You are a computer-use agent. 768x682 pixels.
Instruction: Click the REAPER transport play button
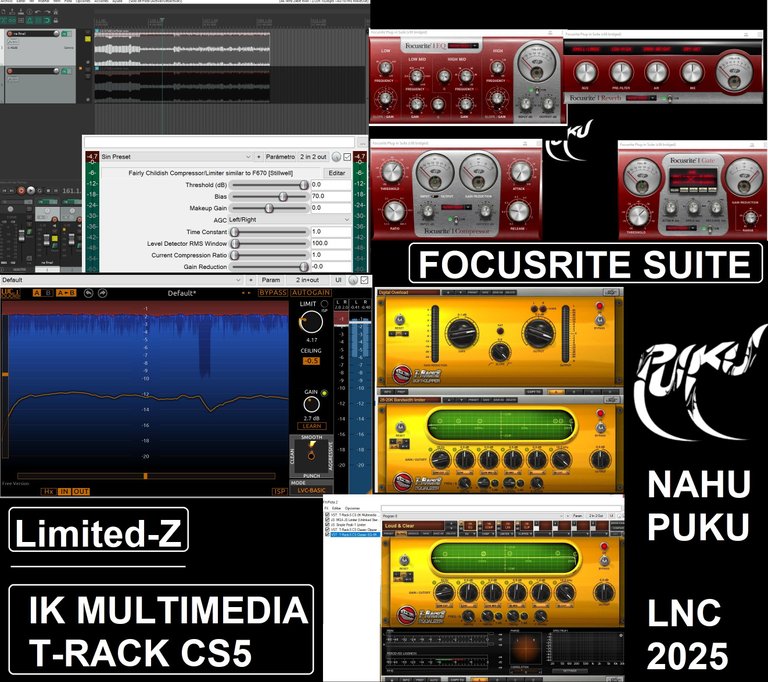click(31, 191)
